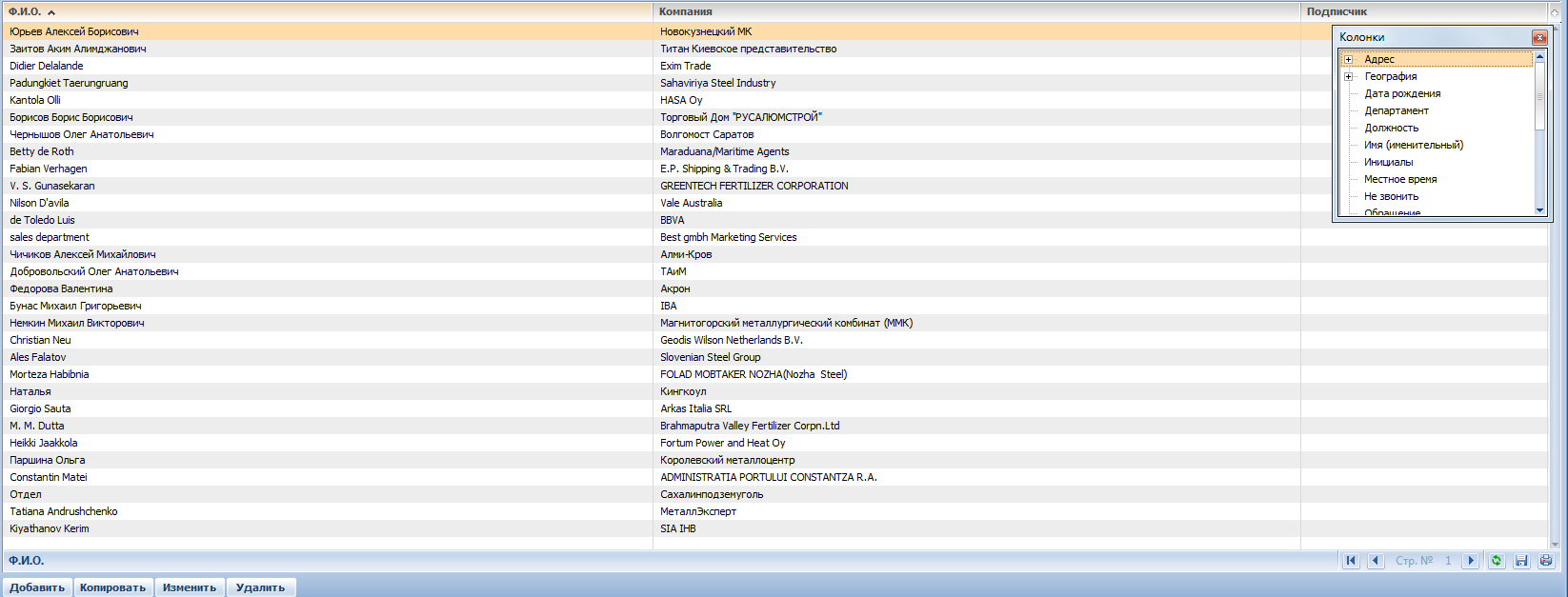Click the Изменить button
Image resolution: width=1568 pixels, height=597 pixels.
pos(190,587)
